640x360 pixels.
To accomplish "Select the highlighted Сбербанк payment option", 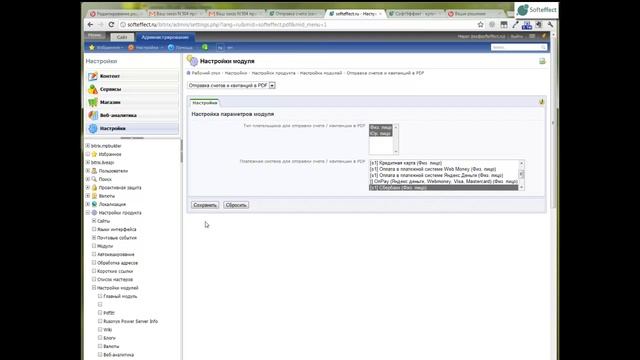I will pyautogui.click(x=444, y=188).
